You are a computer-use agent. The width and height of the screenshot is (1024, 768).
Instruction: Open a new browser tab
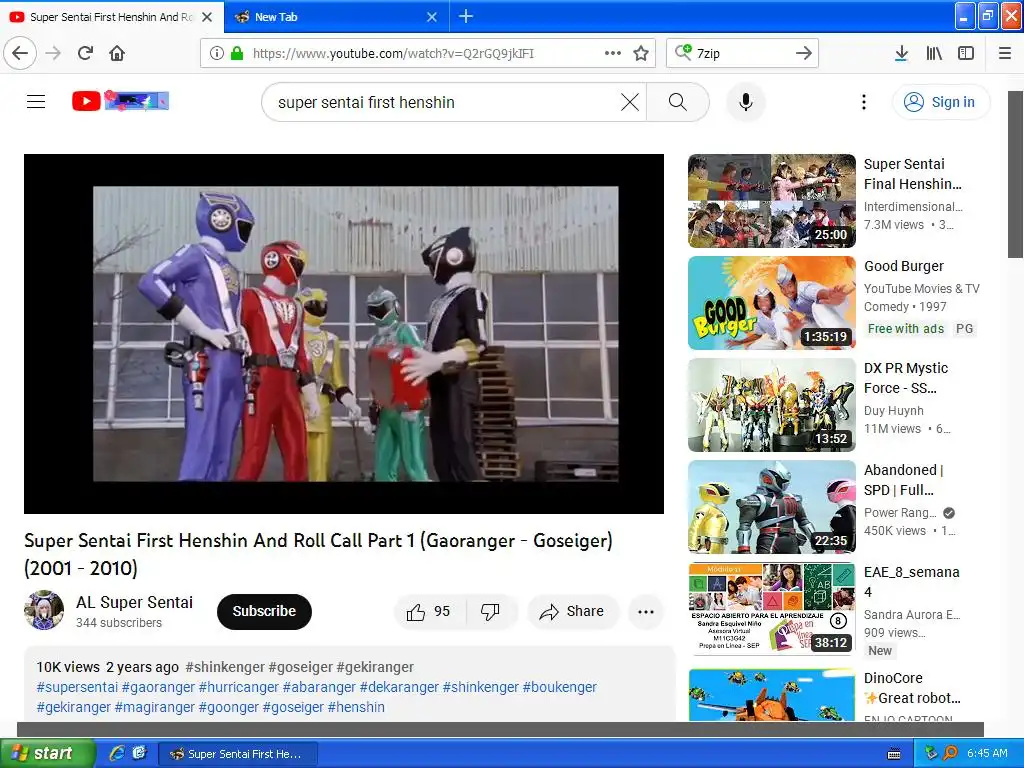pos(466,16)
